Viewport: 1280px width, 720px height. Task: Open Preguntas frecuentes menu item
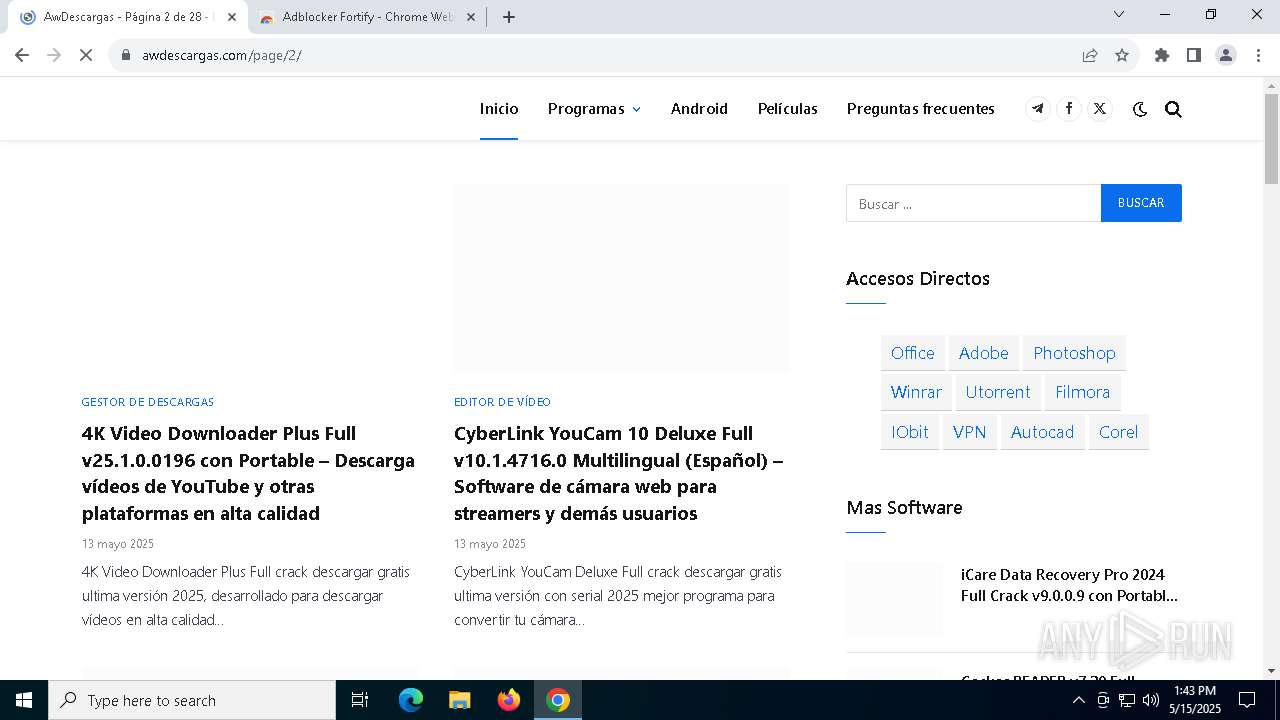[921, 109]
